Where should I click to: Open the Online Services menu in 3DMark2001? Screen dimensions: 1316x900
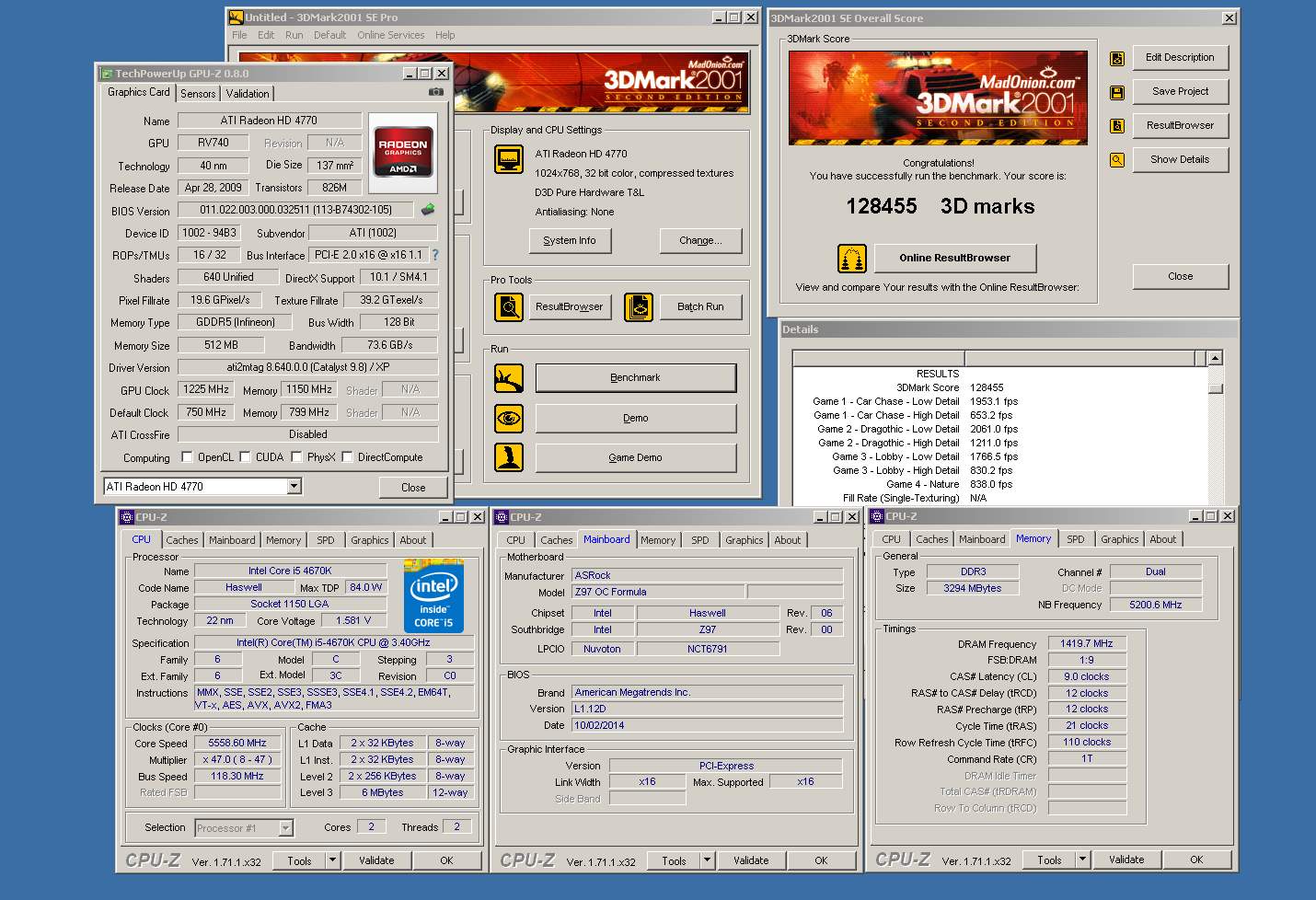click(391, 35)
